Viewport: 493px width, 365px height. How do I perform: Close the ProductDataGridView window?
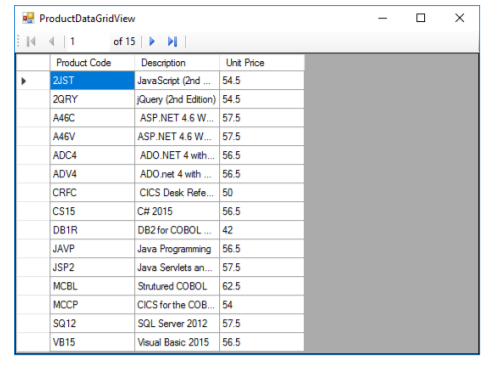tap(460, 18)
